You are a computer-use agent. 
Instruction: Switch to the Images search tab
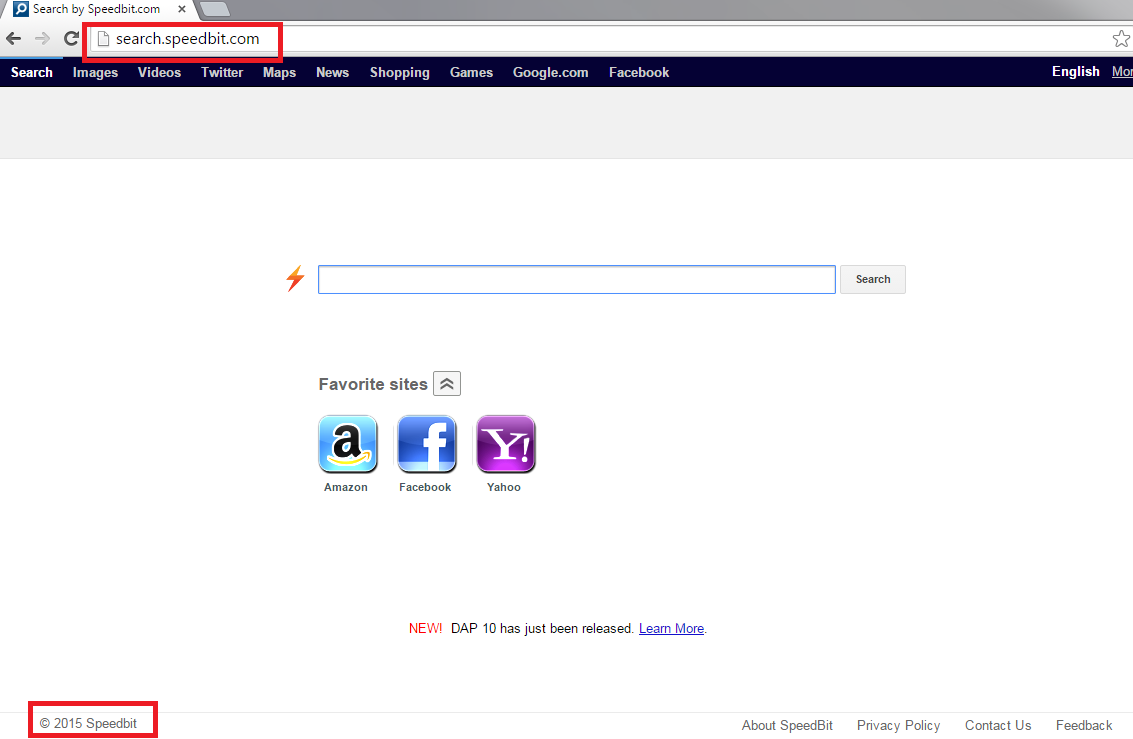click(x=95, y=72)
